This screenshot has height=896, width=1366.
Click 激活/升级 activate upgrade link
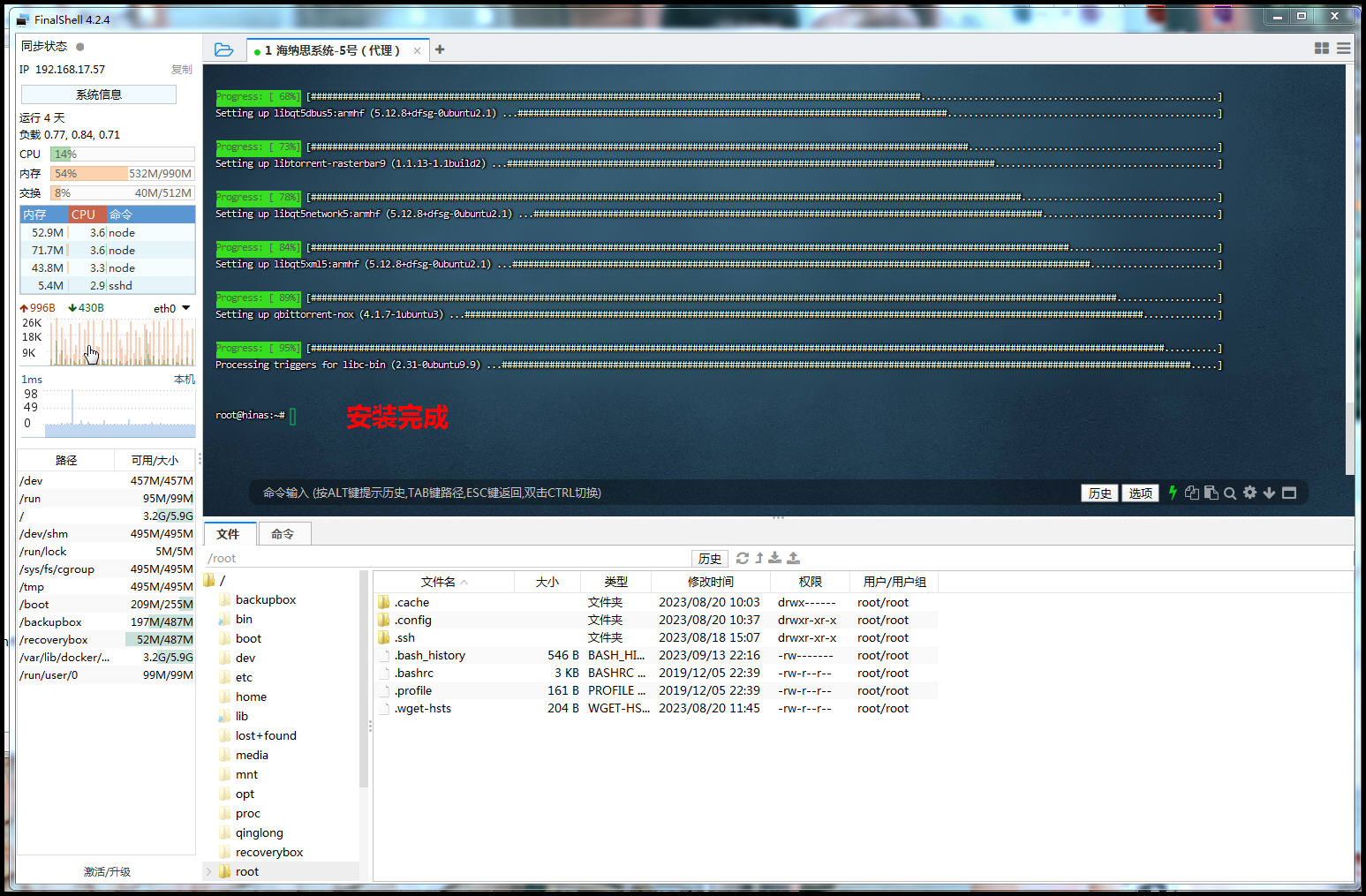point(107,871)
